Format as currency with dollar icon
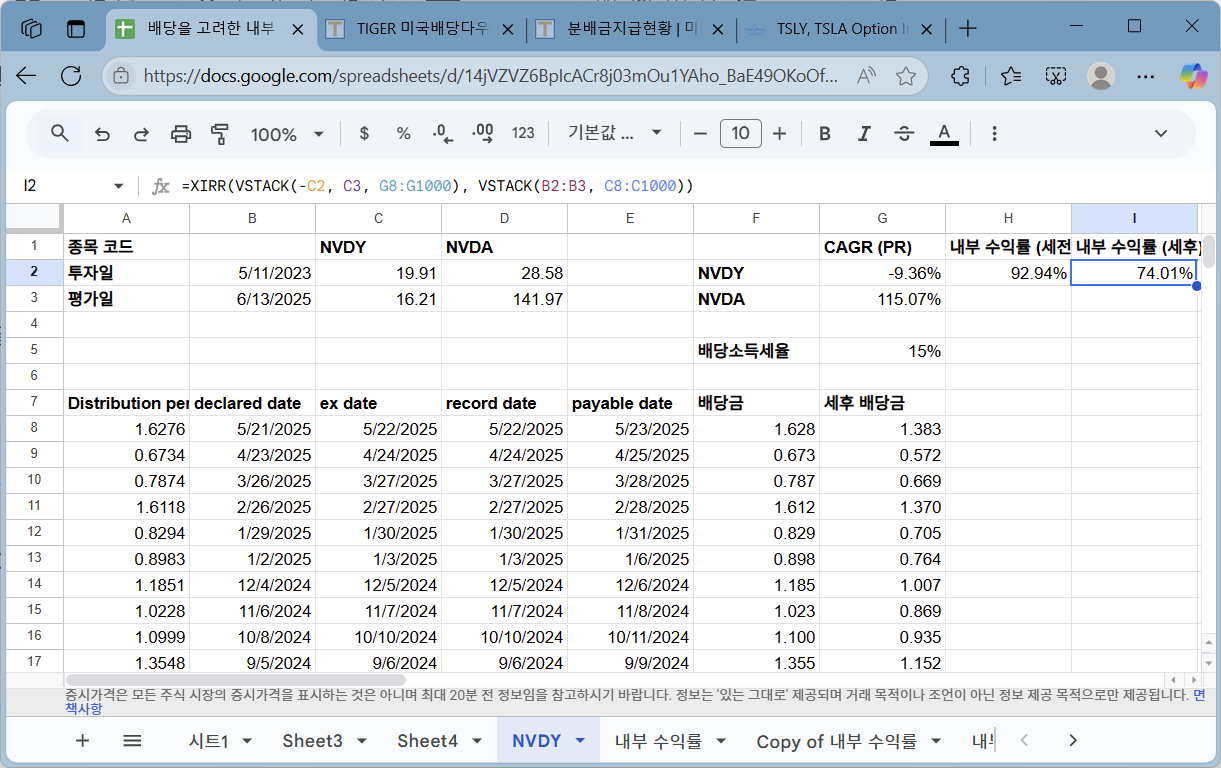 click(364, 133)
